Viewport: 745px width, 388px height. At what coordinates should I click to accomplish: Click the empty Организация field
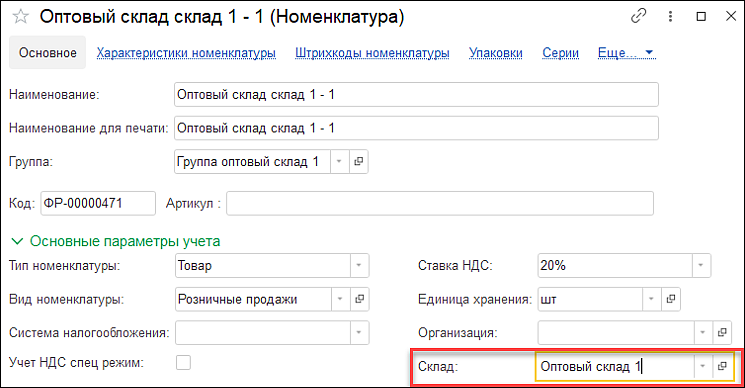coord(616,332)
